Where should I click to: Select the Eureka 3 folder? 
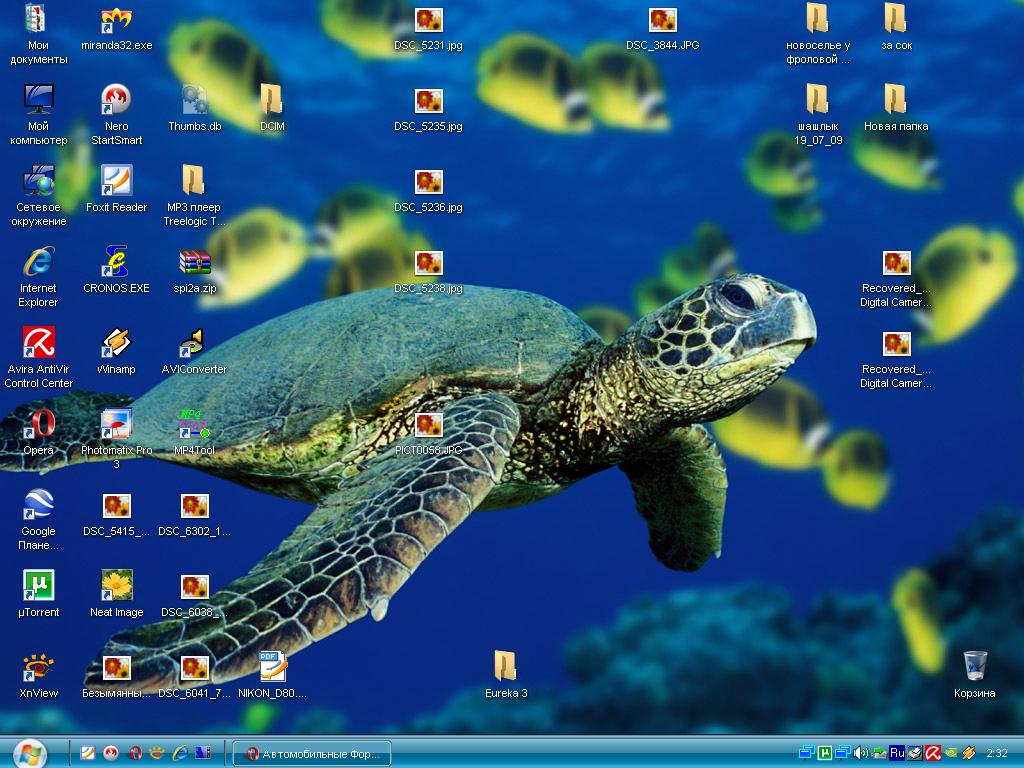click(x=506, y=668)
